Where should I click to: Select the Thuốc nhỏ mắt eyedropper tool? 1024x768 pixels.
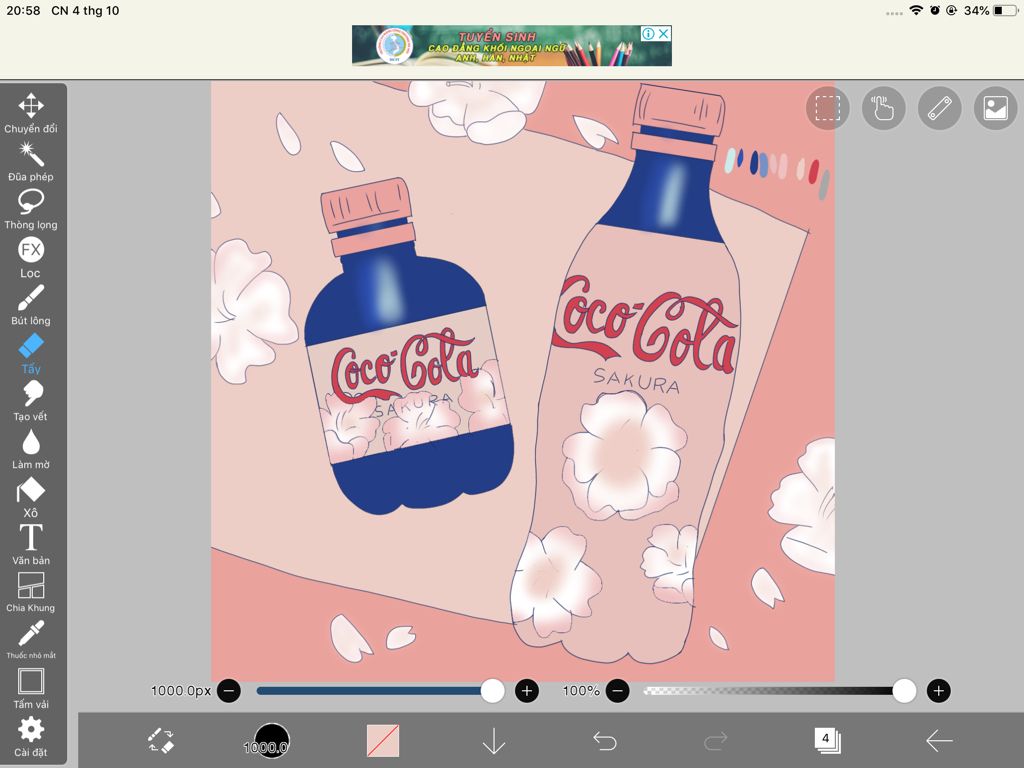[x=31, y=640]
